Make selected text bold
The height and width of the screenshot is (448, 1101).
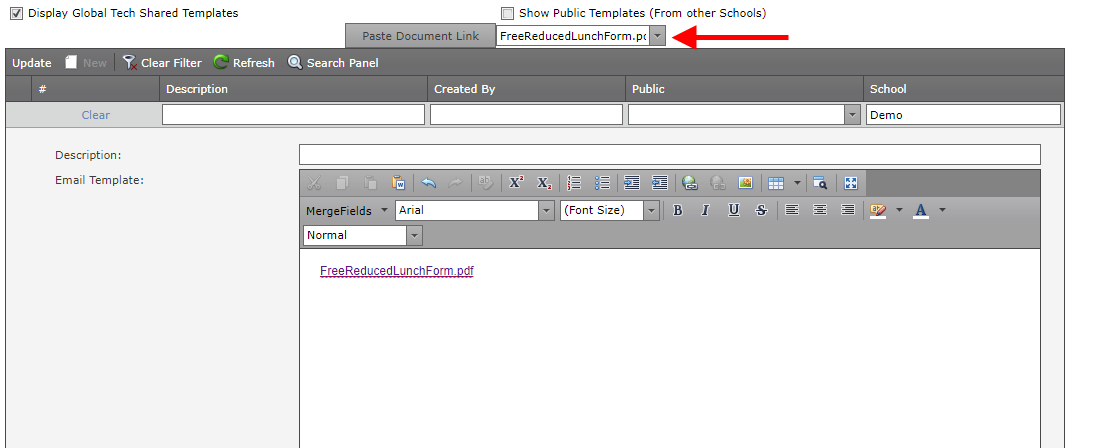click(678, 210)
